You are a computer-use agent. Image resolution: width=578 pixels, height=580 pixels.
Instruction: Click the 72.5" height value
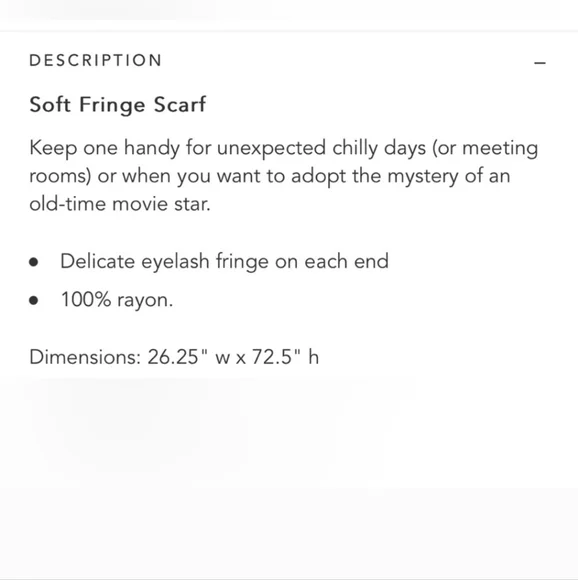277,357
